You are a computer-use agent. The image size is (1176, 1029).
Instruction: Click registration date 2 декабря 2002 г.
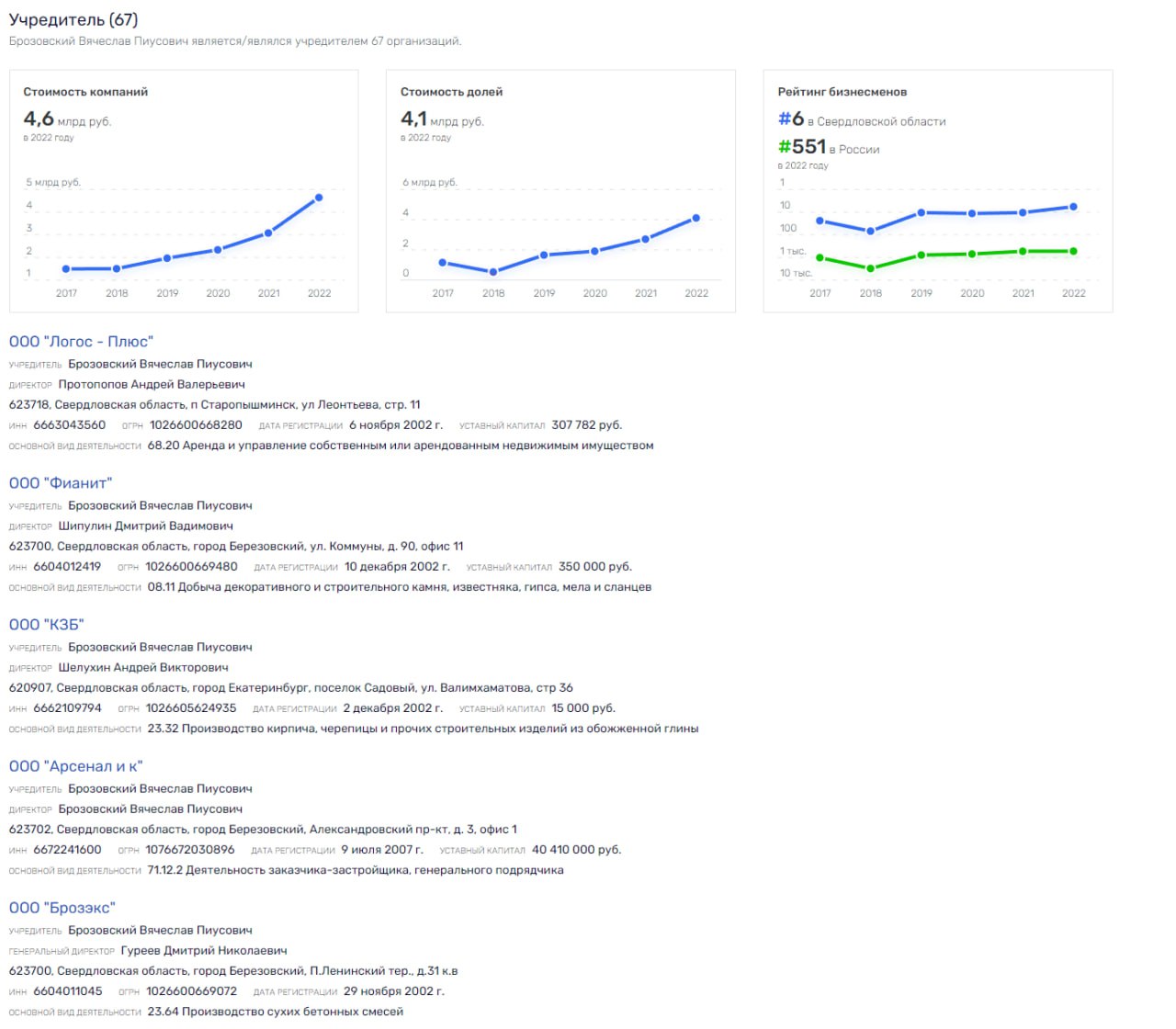(x=393, y=708)
